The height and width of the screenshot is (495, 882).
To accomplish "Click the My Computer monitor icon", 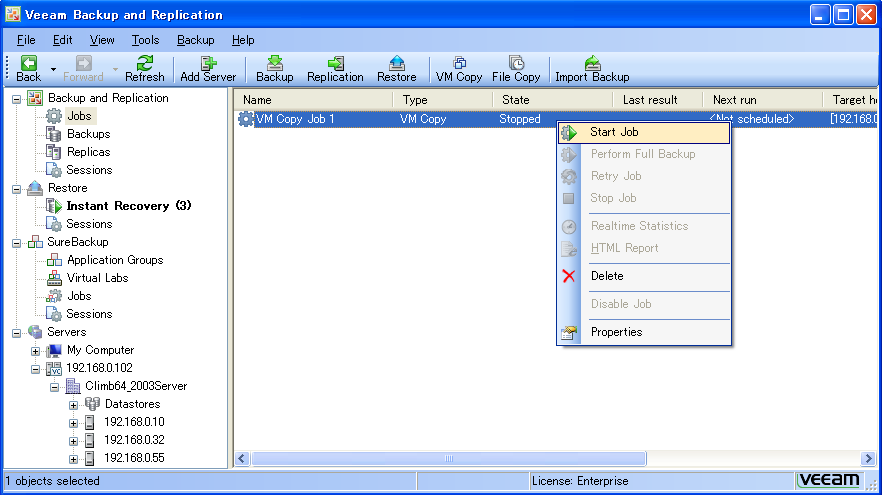I will [54, 350].
